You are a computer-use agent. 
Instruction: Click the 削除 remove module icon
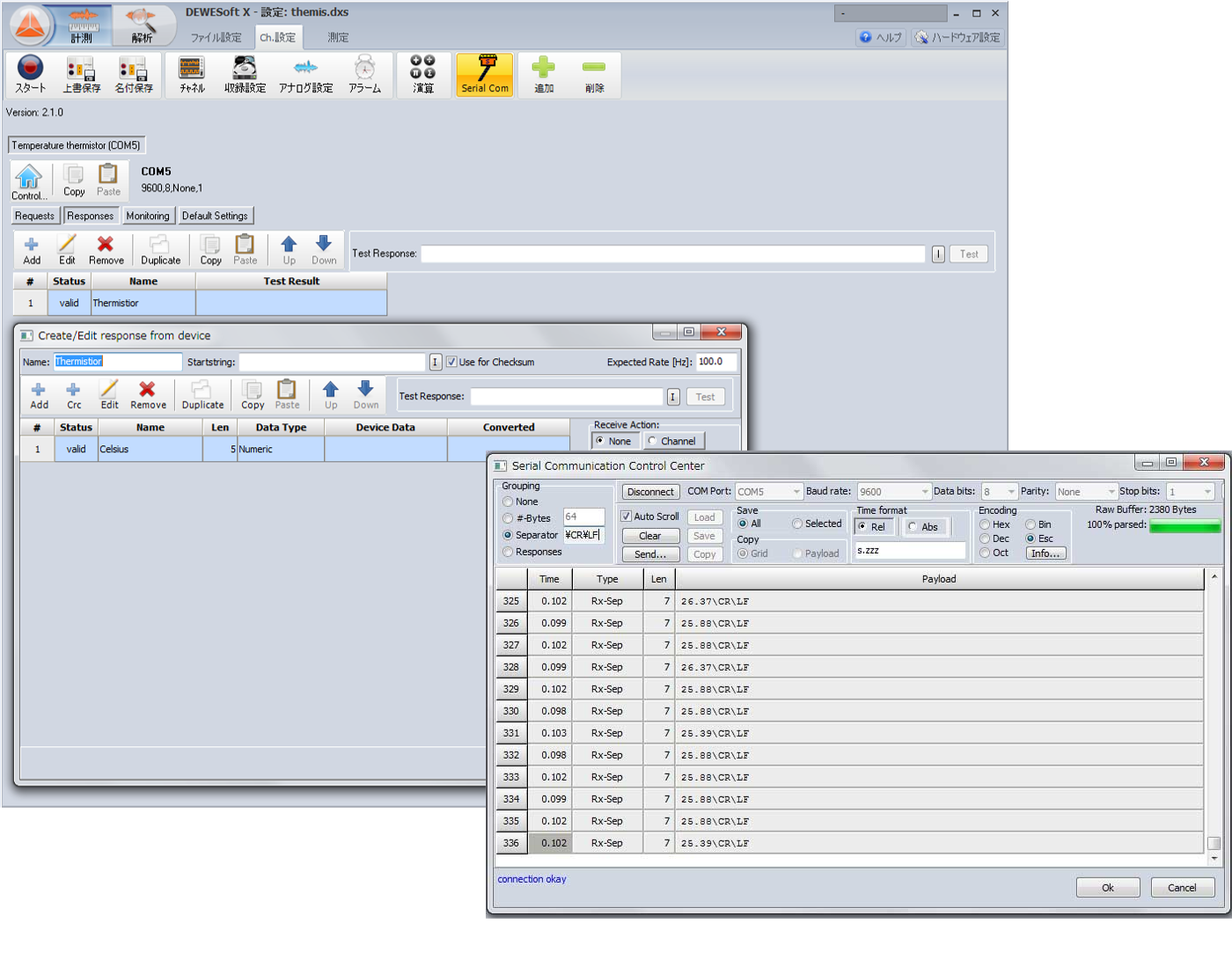point(594,74)
